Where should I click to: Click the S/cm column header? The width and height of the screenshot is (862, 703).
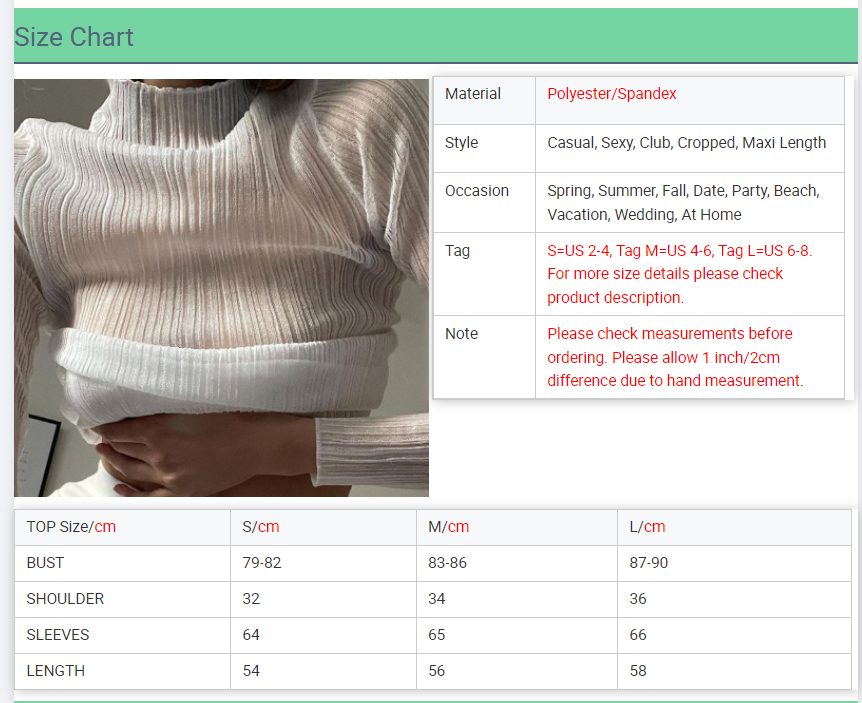(261, 527)
